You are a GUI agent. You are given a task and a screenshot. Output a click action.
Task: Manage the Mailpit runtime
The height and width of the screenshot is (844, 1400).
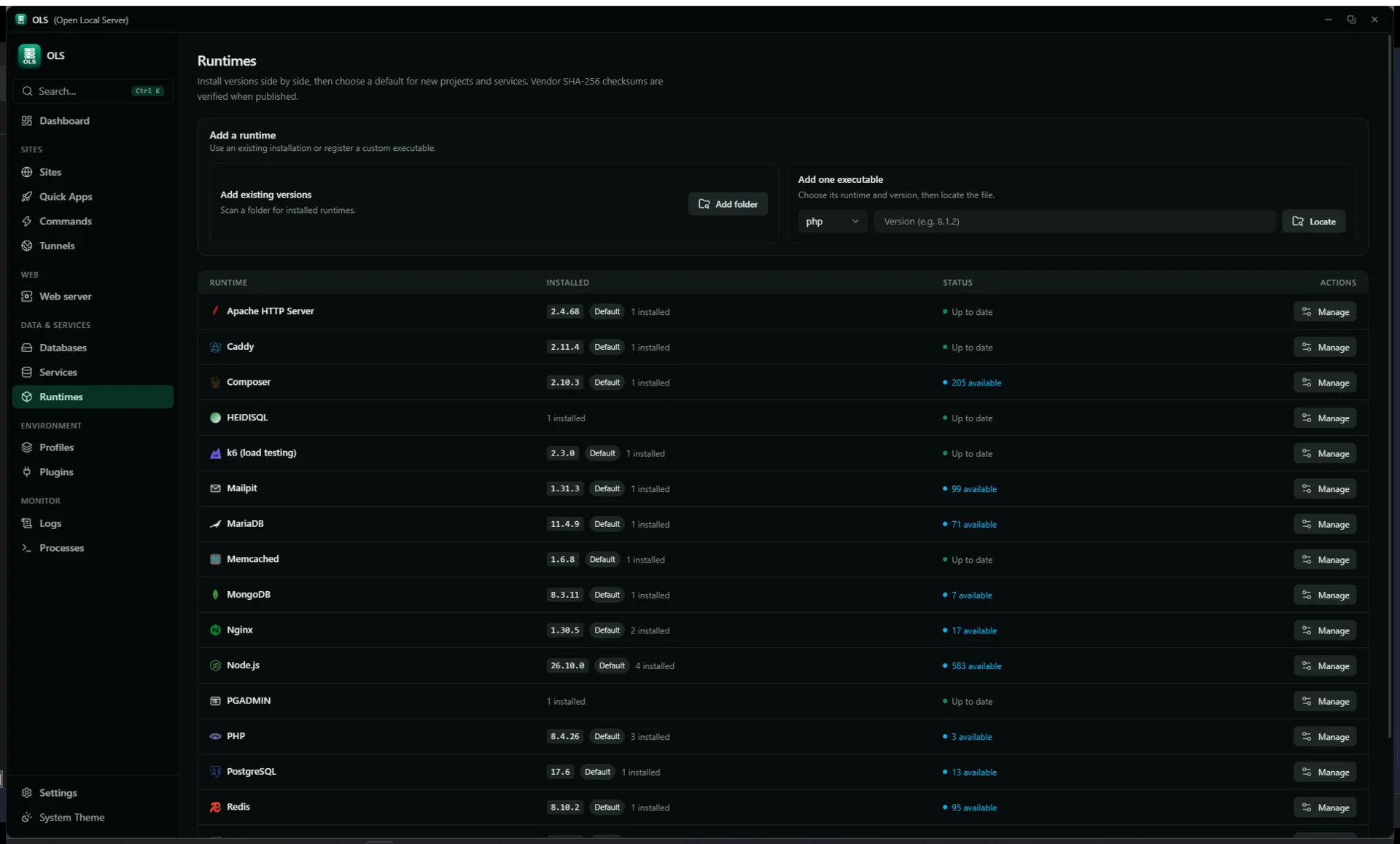[1325, 489]
